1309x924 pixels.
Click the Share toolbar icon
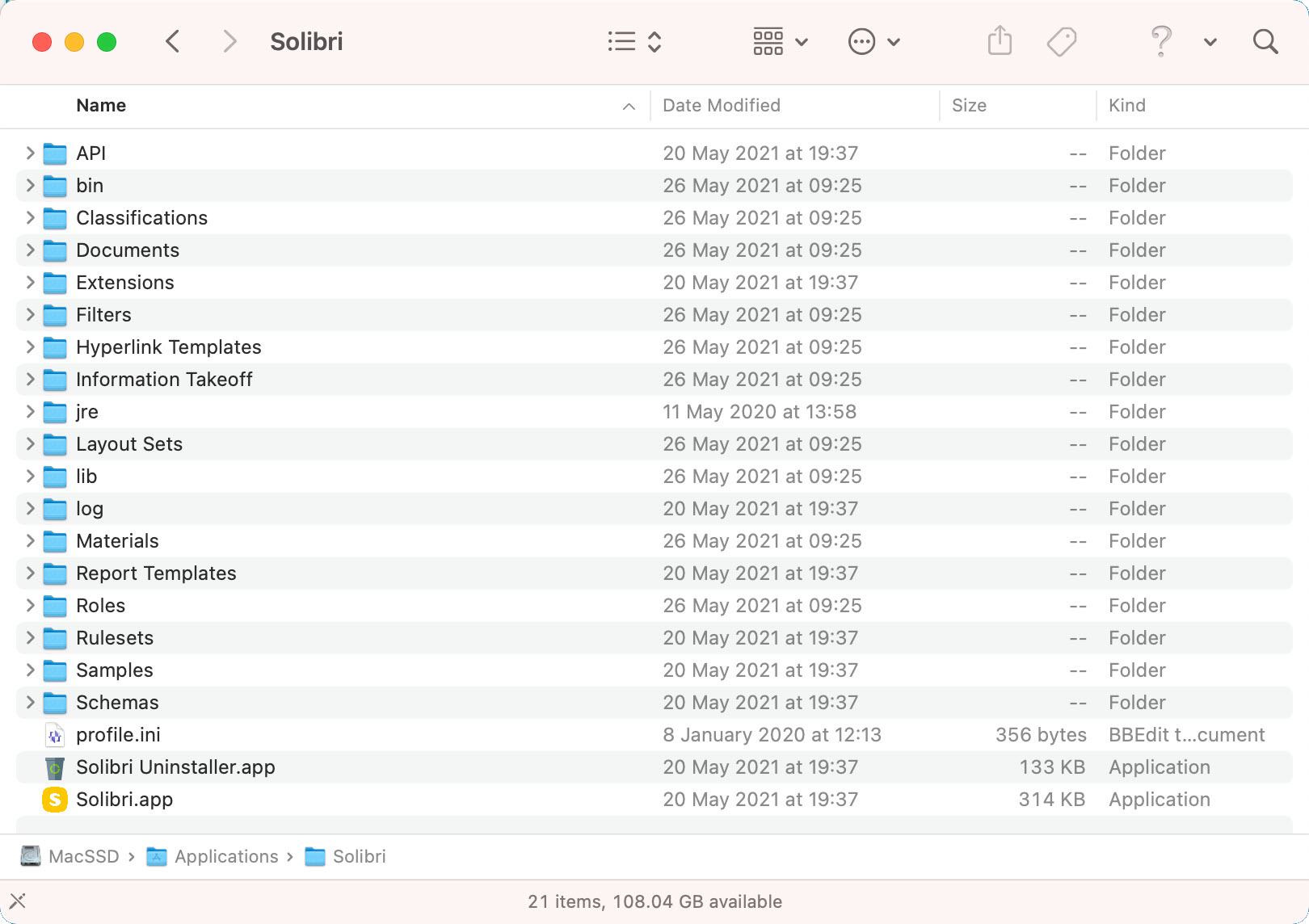pos(1000,40)
